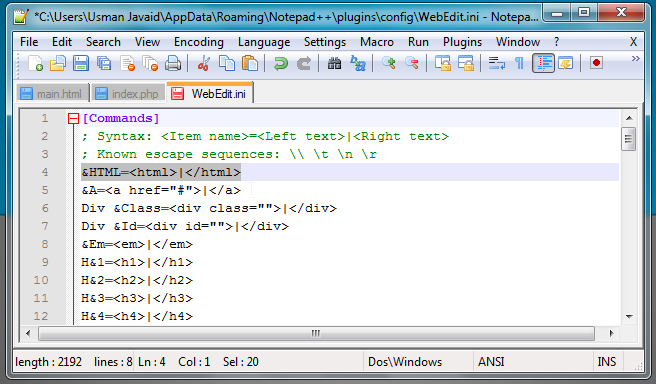Viewport: 656px width, 384px height.
Task: Switch to the main.html tab
Action: [52, 94]
